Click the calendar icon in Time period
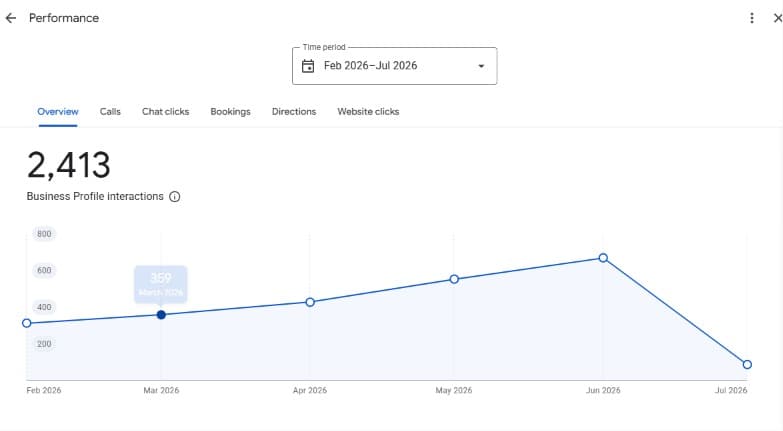The image size is (783, 431). [x=308, y=66]
